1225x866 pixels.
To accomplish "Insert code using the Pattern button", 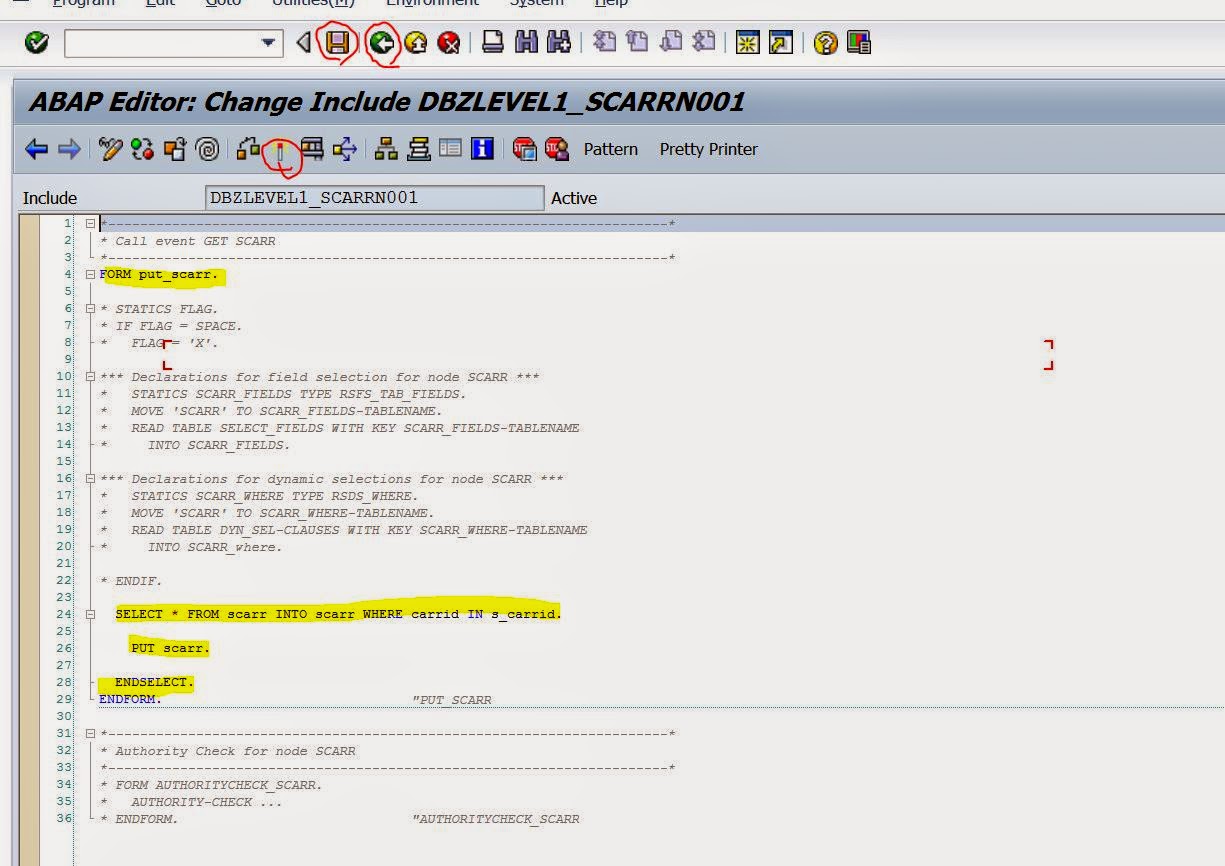I will pyautogui.click(x=610, y=149).
